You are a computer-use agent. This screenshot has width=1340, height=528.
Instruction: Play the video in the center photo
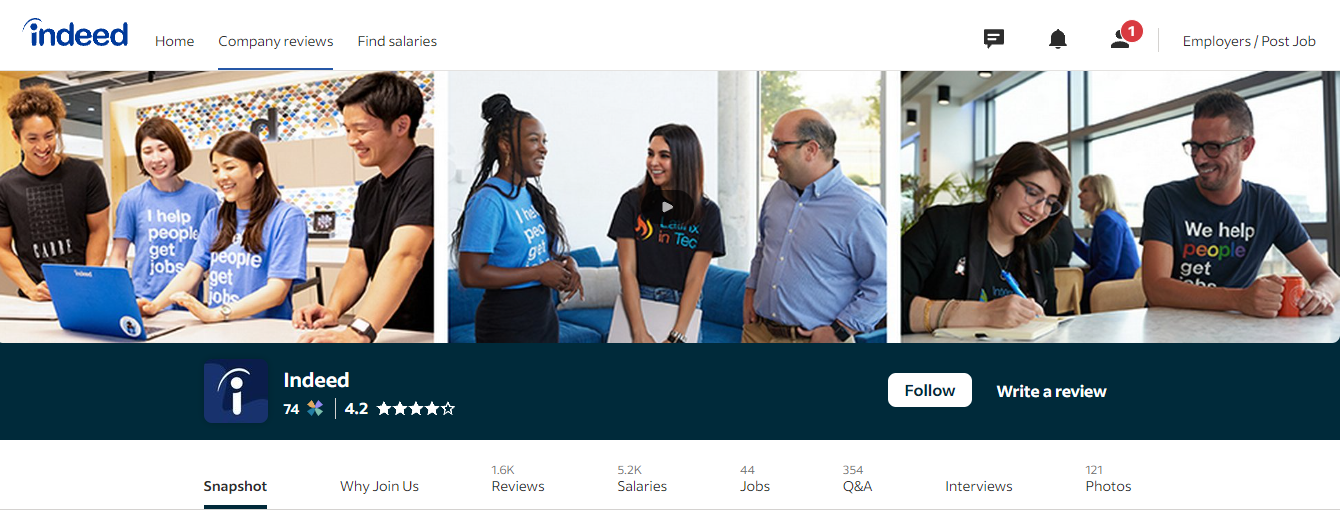667,207
